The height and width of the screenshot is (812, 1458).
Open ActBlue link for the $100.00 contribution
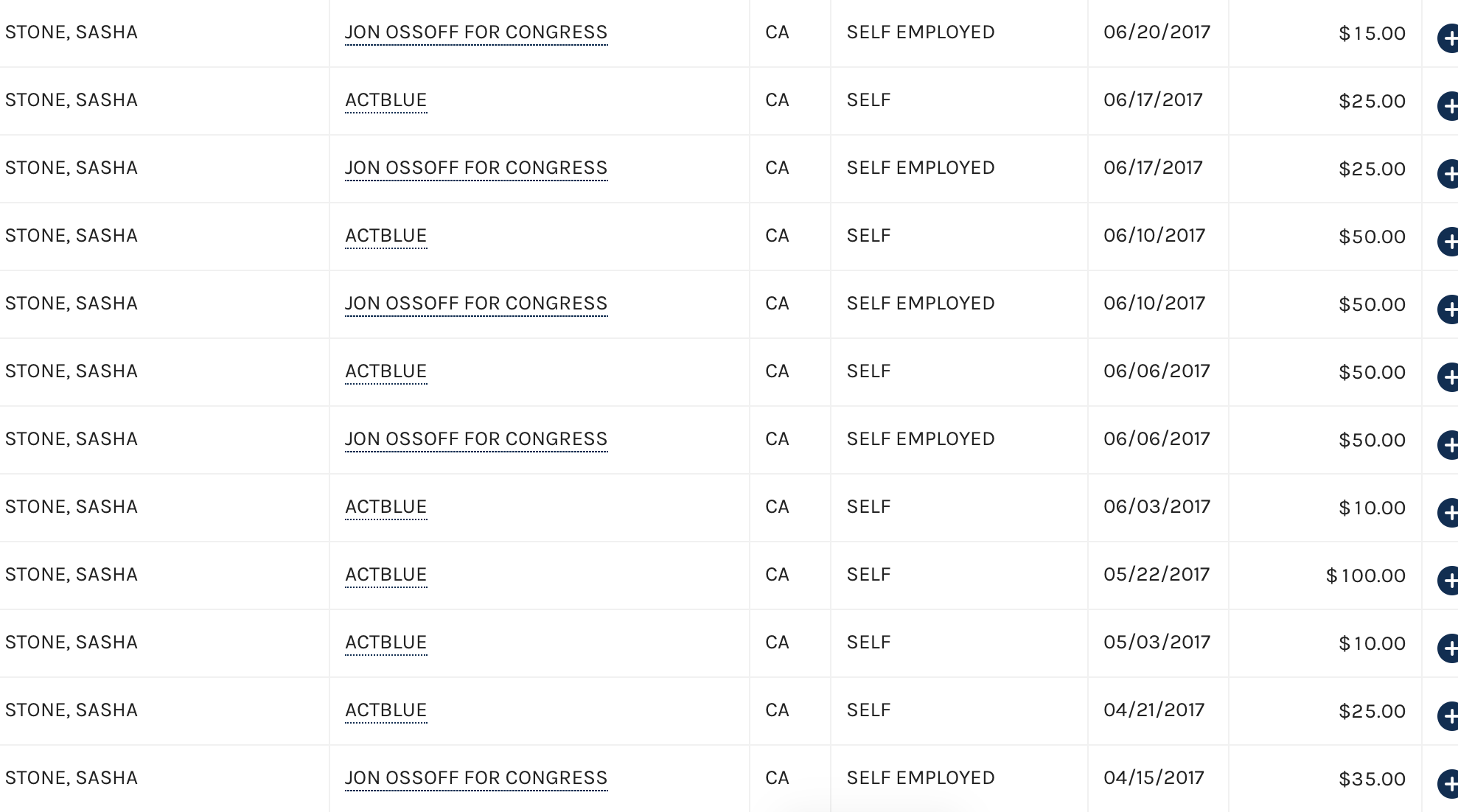(x=386, y=575)
